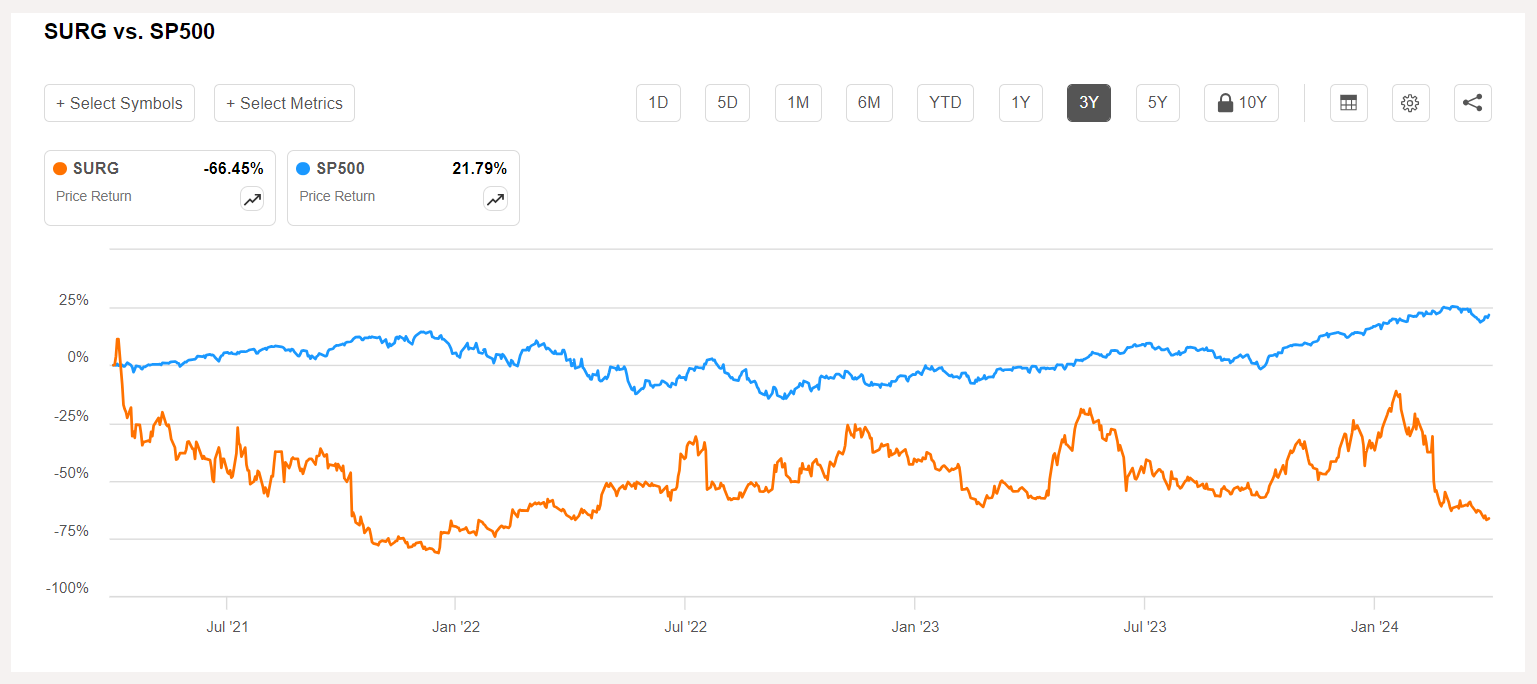The image size is (1537, 684).
Task: Click the share chart icon
Action: [1472, 103]
